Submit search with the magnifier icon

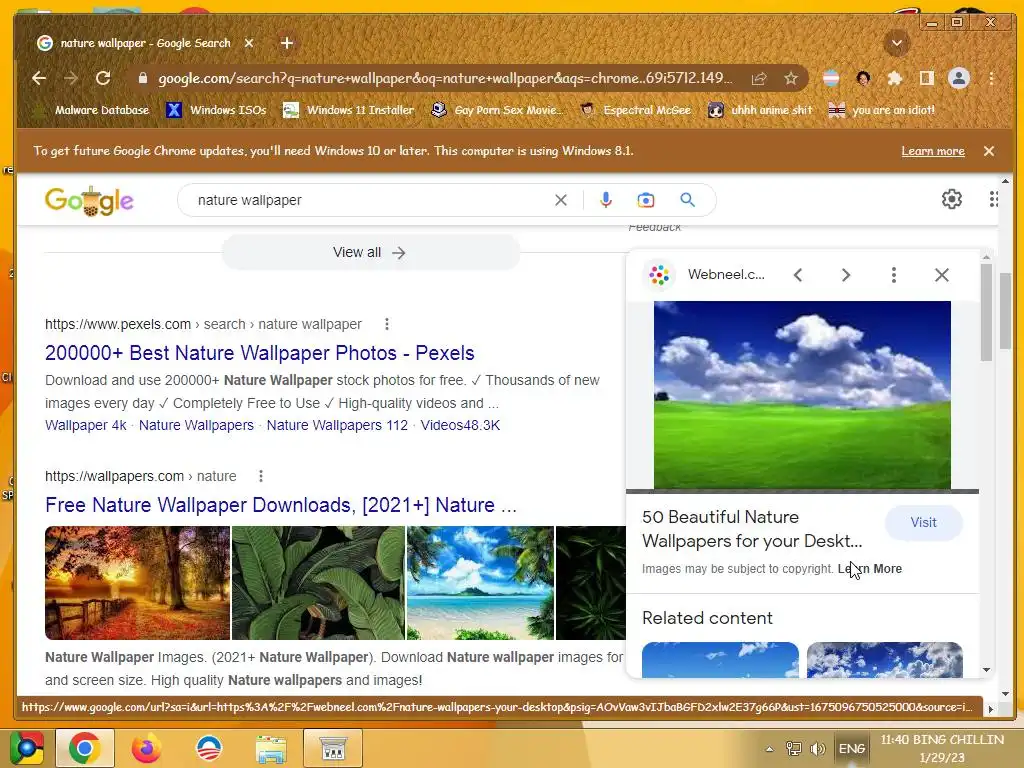pos(687,200)
